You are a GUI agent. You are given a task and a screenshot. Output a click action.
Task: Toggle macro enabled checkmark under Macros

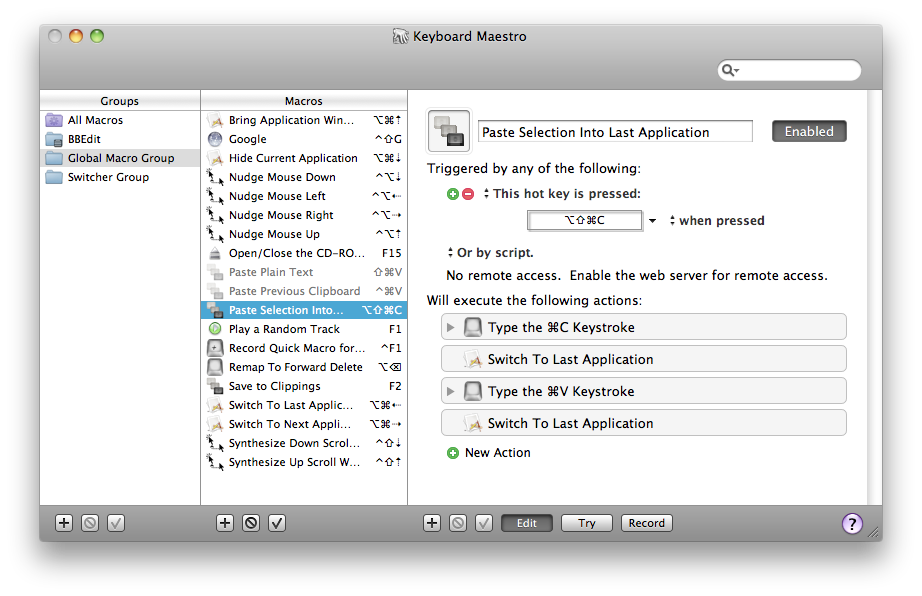277,523
